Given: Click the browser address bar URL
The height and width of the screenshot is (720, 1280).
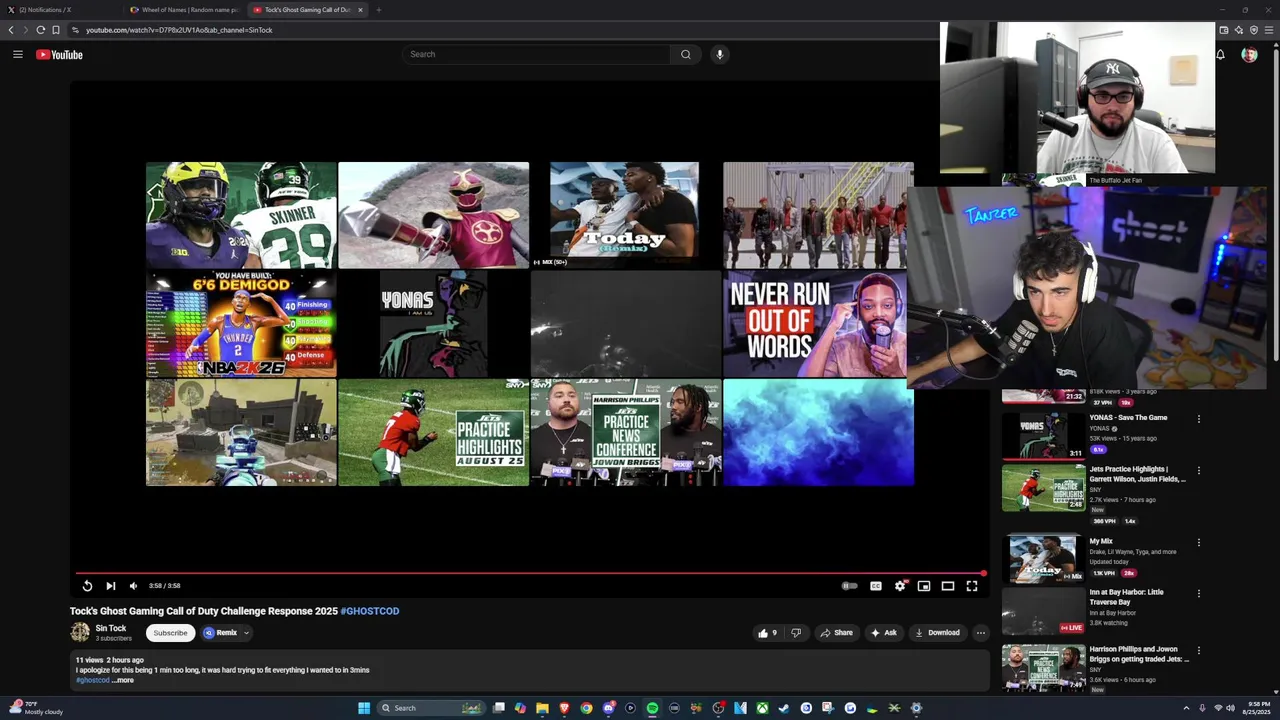Looking at the screenshot, I should click(x=179, y=30).
